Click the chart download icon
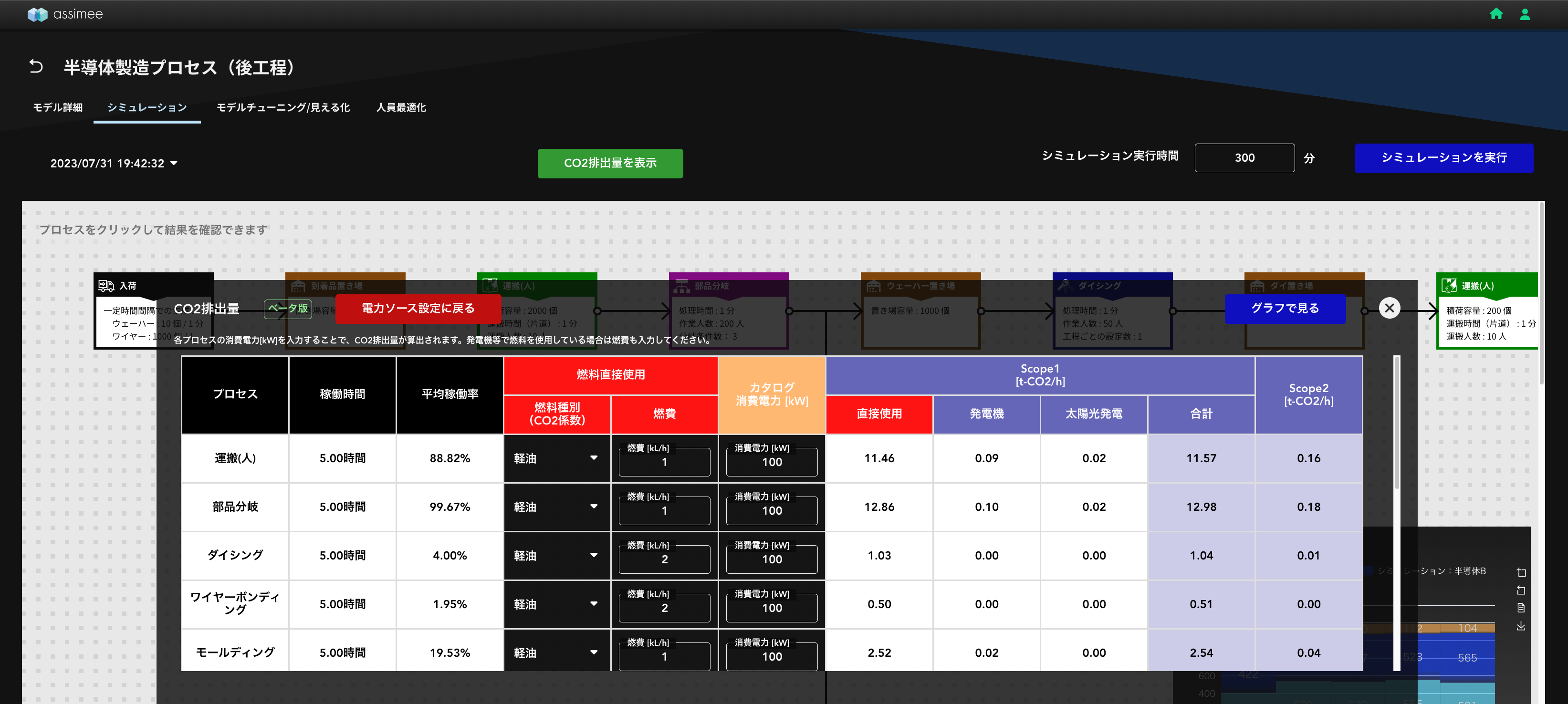Screen dimensions: 1568x704 1521,626
